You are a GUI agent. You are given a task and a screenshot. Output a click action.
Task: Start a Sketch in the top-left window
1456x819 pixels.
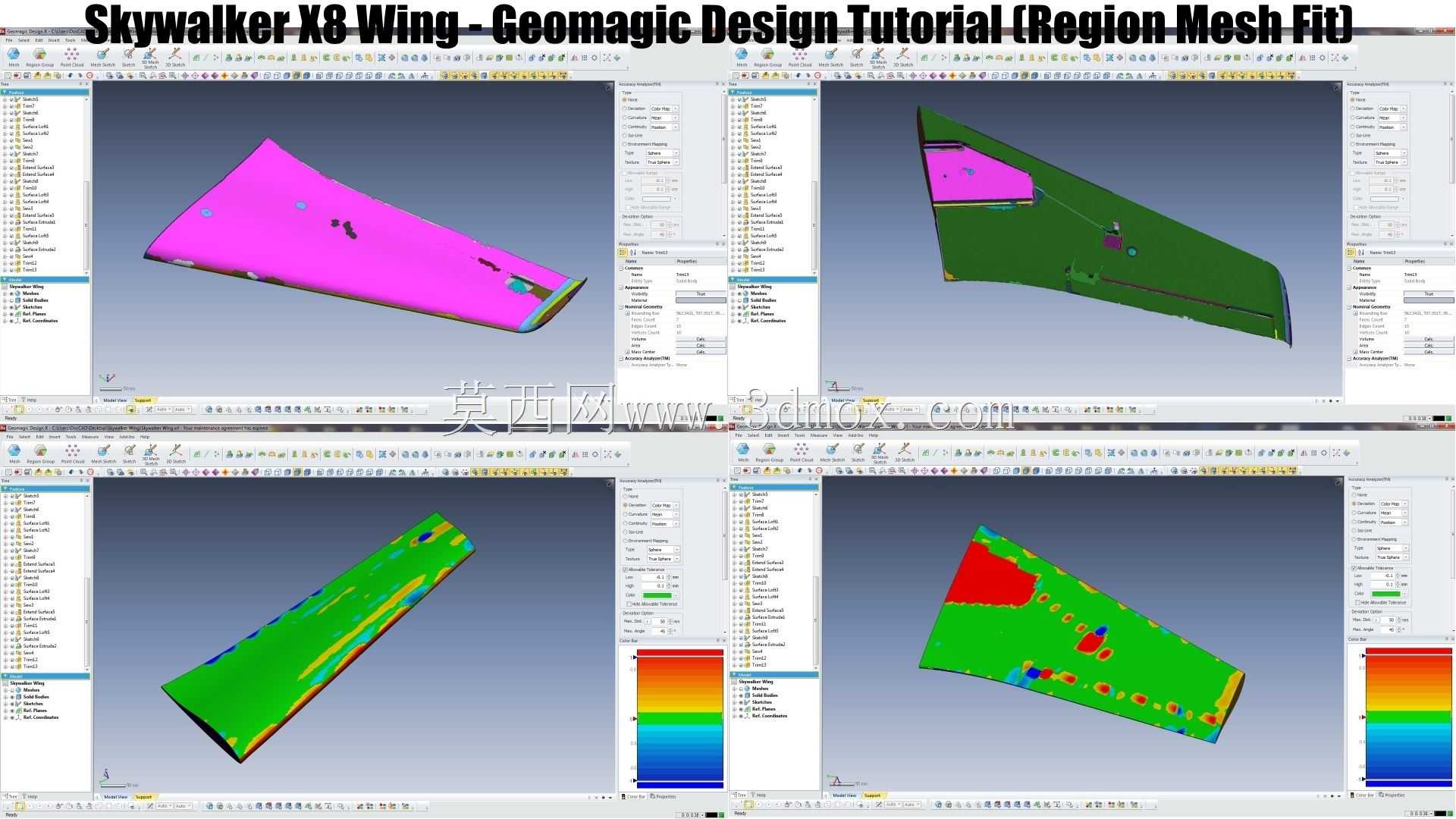pos(129,58)
